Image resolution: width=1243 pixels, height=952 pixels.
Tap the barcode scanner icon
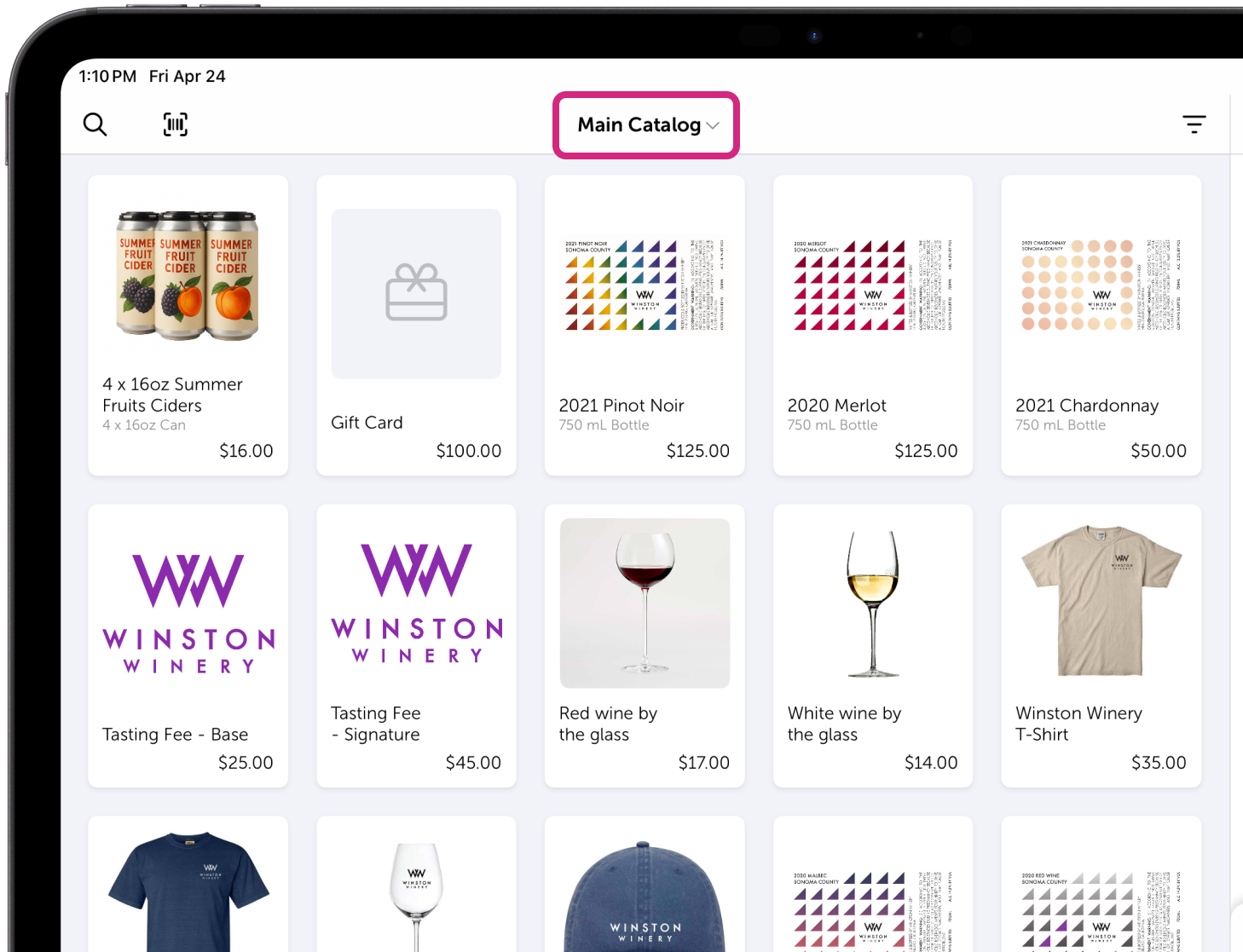[x=176, y=124]
